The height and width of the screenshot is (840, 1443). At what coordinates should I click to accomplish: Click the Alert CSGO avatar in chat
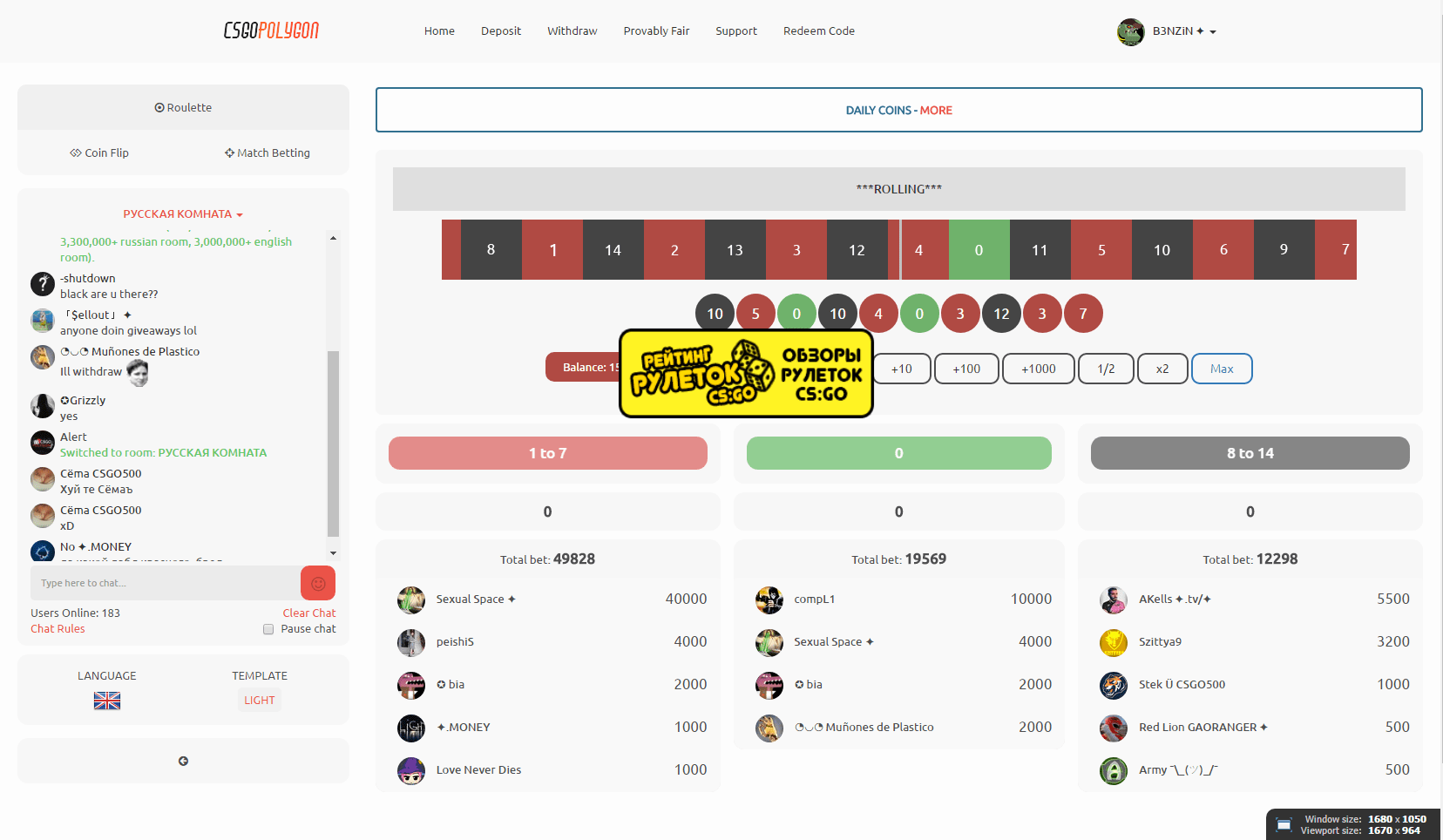tap(43, 443)
